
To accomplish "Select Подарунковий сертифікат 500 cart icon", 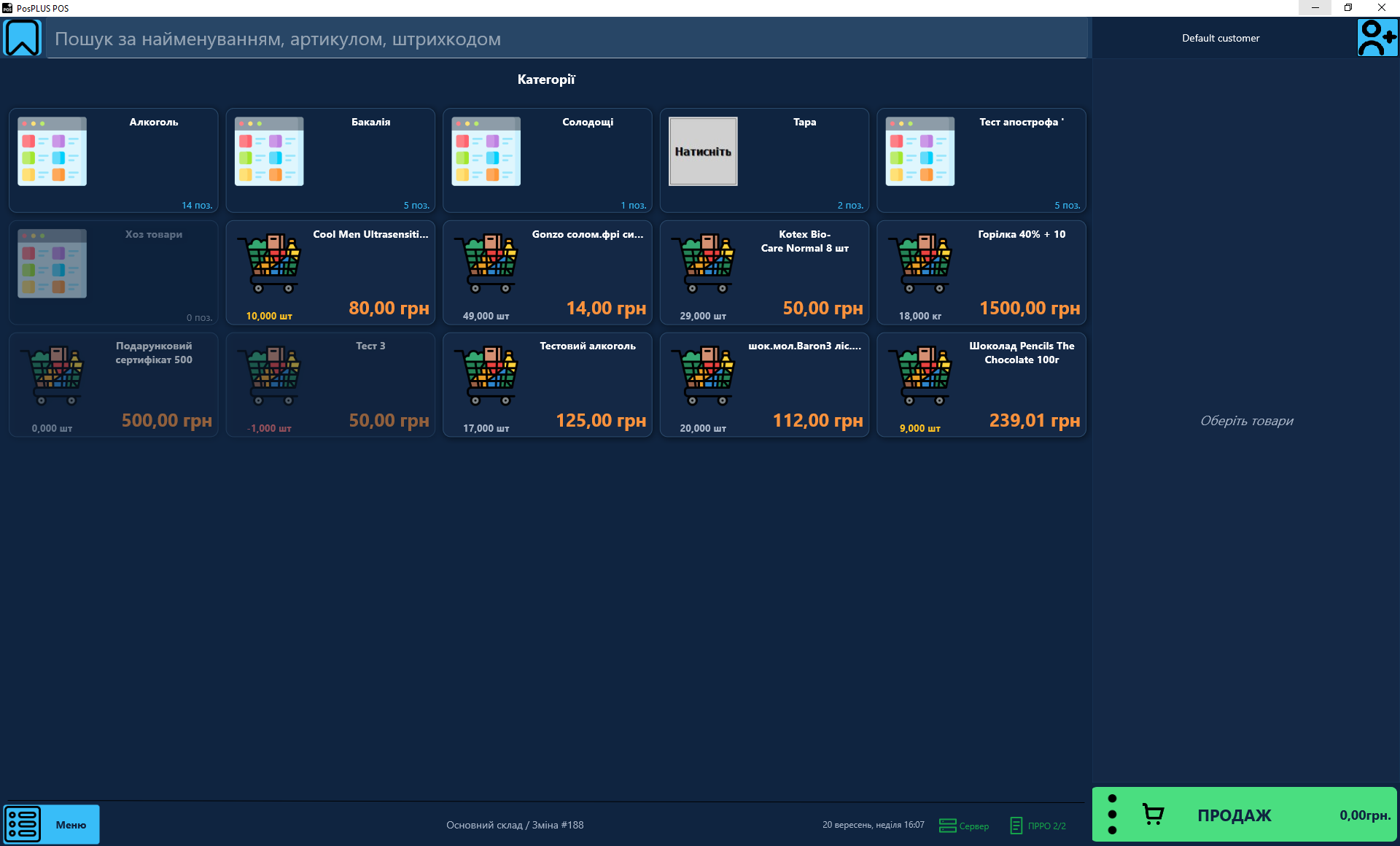I will pyautogui.click(x=52, y=376).
